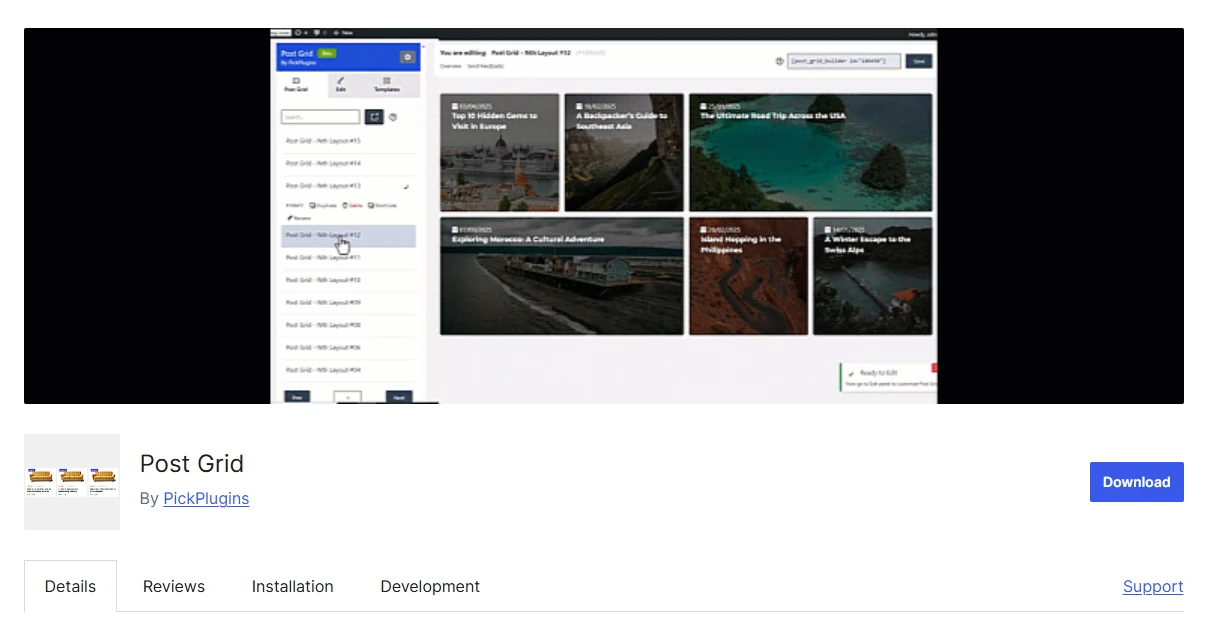The image size is (1210, 635).
Task: Click the refresh button beside the banner search box
Action: click(x=374, y=117)
